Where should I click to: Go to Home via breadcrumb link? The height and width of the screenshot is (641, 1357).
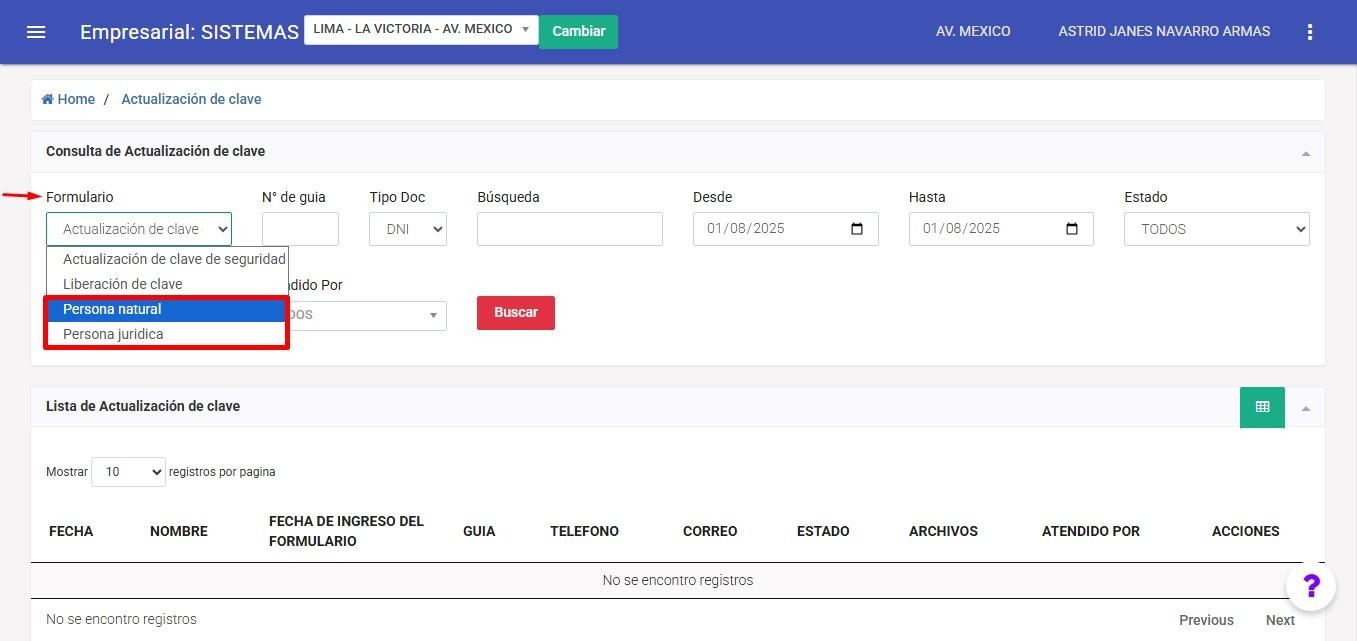tap(68, 99)
